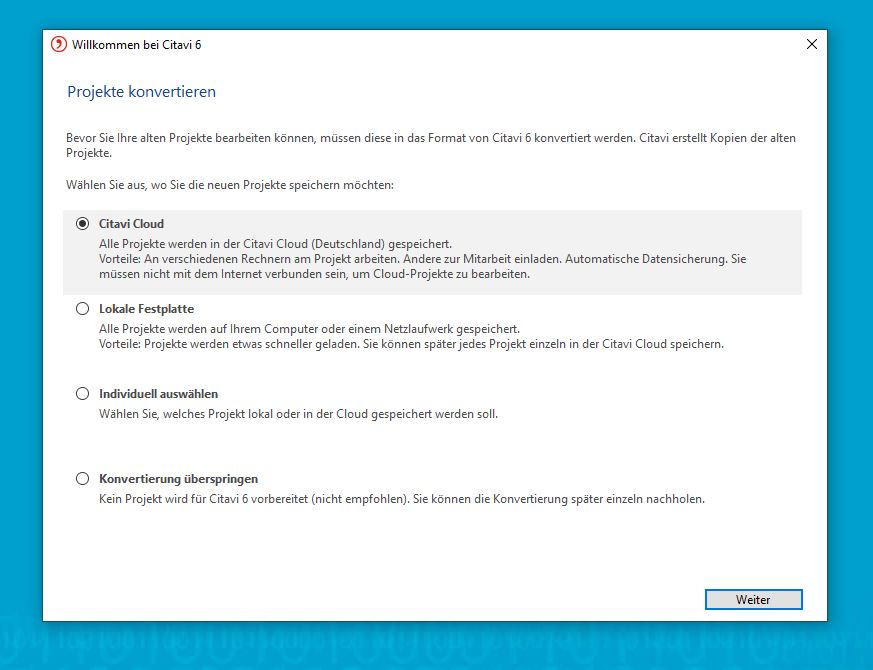Click text 'Kein Projekt wird für Citavi 6 vorbereitet'
The image size is (873, 670).
coord(402,499)
